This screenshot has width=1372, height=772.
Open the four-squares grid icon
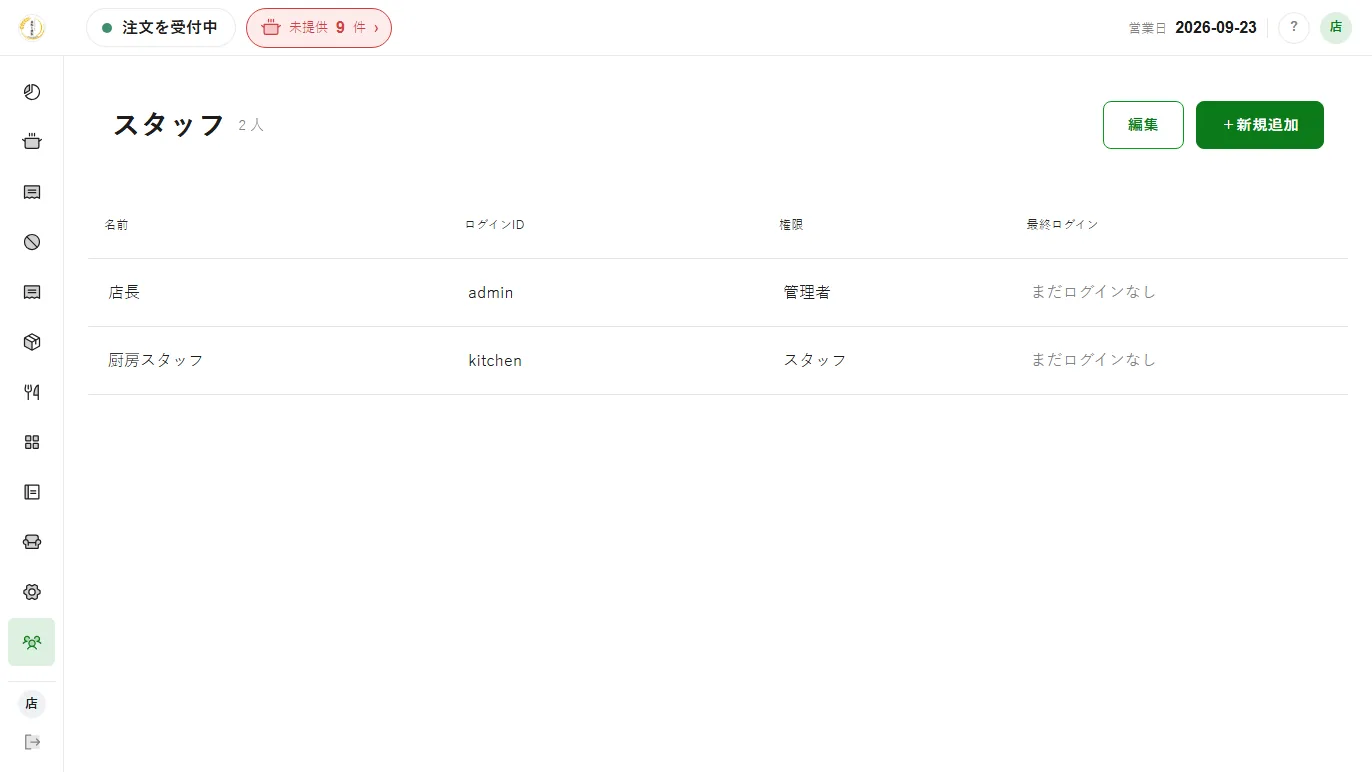pyautogui.click(x=32, y=442)
